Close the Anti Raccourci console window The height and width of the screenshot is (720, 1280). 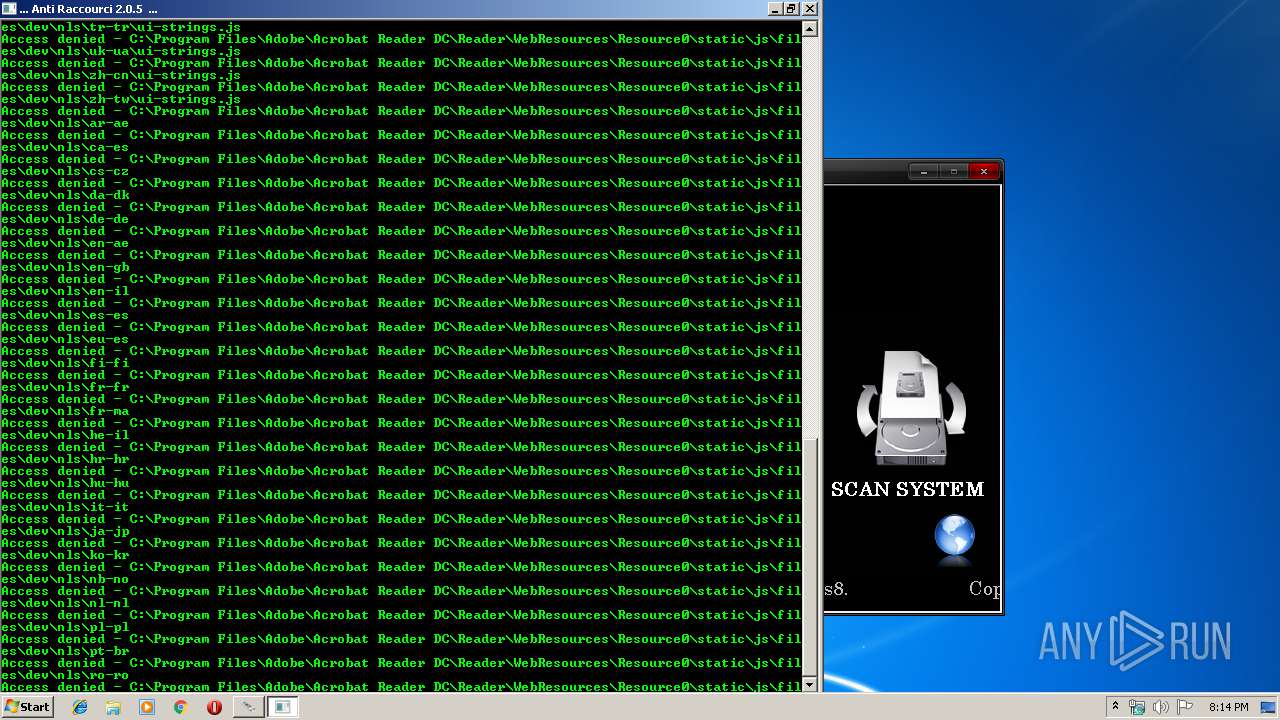[x=809, y=8]
